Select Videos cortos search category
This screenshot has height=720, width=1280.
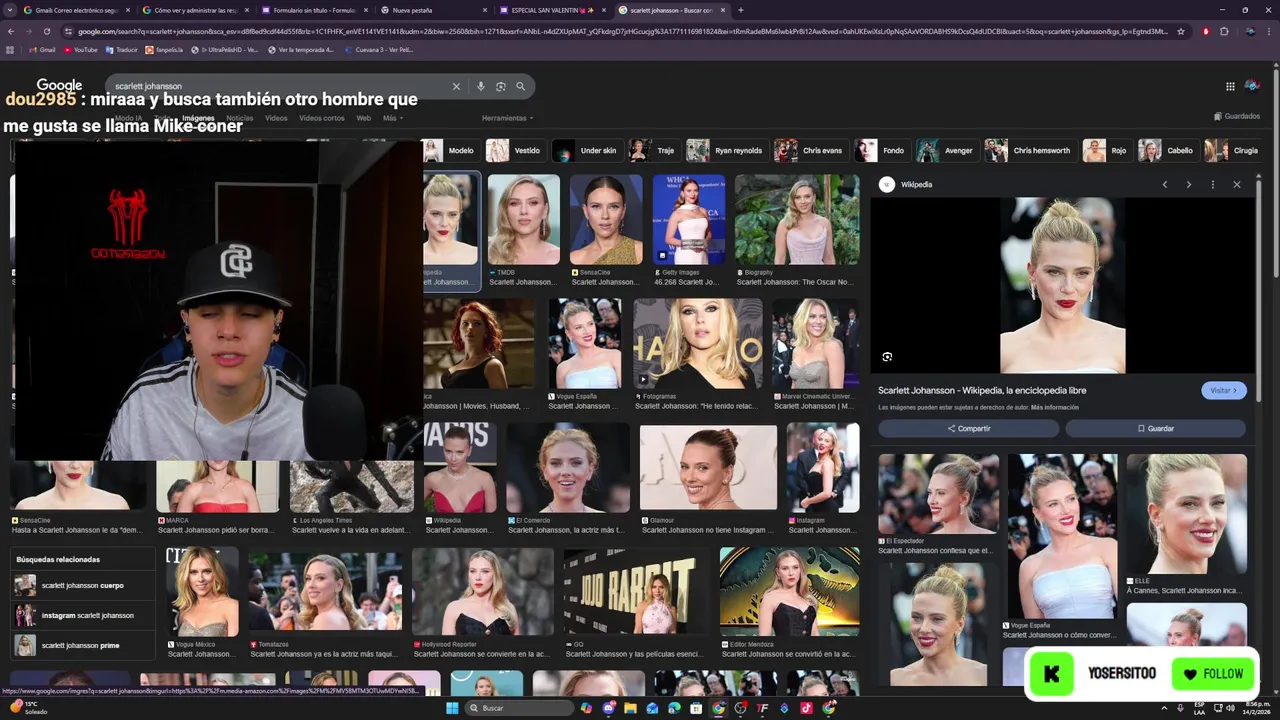click(321, 118)
